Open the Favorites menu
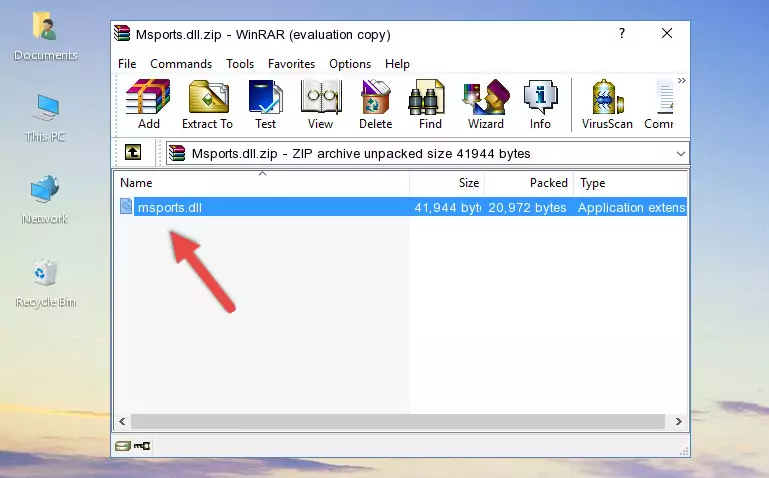Screen dimensions: 769x478 [x=291, y=64]
